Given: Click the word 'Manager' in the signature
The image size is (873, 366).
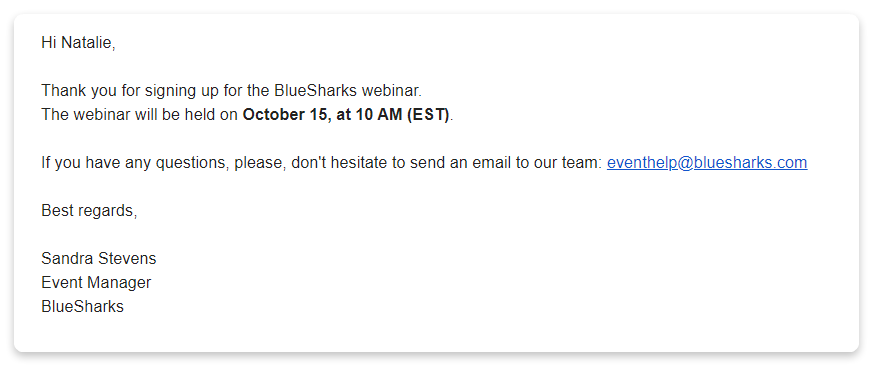Looking at the screenshot, I should coord(119,282).
